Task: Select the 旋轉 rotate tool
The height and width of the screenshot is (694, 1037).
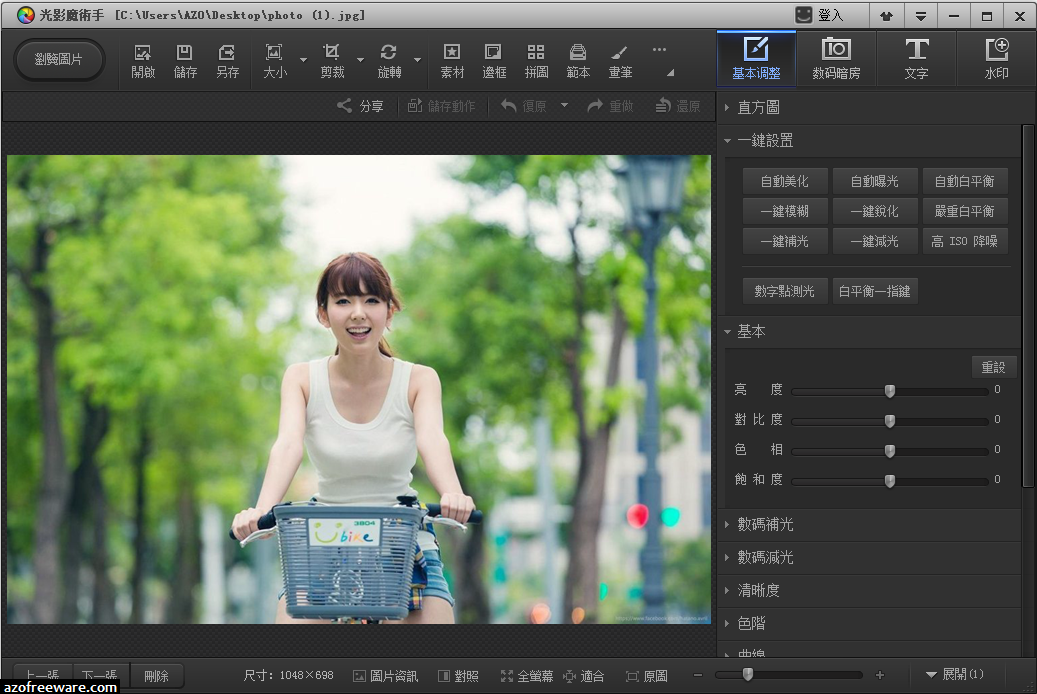Action: point(389,57)
